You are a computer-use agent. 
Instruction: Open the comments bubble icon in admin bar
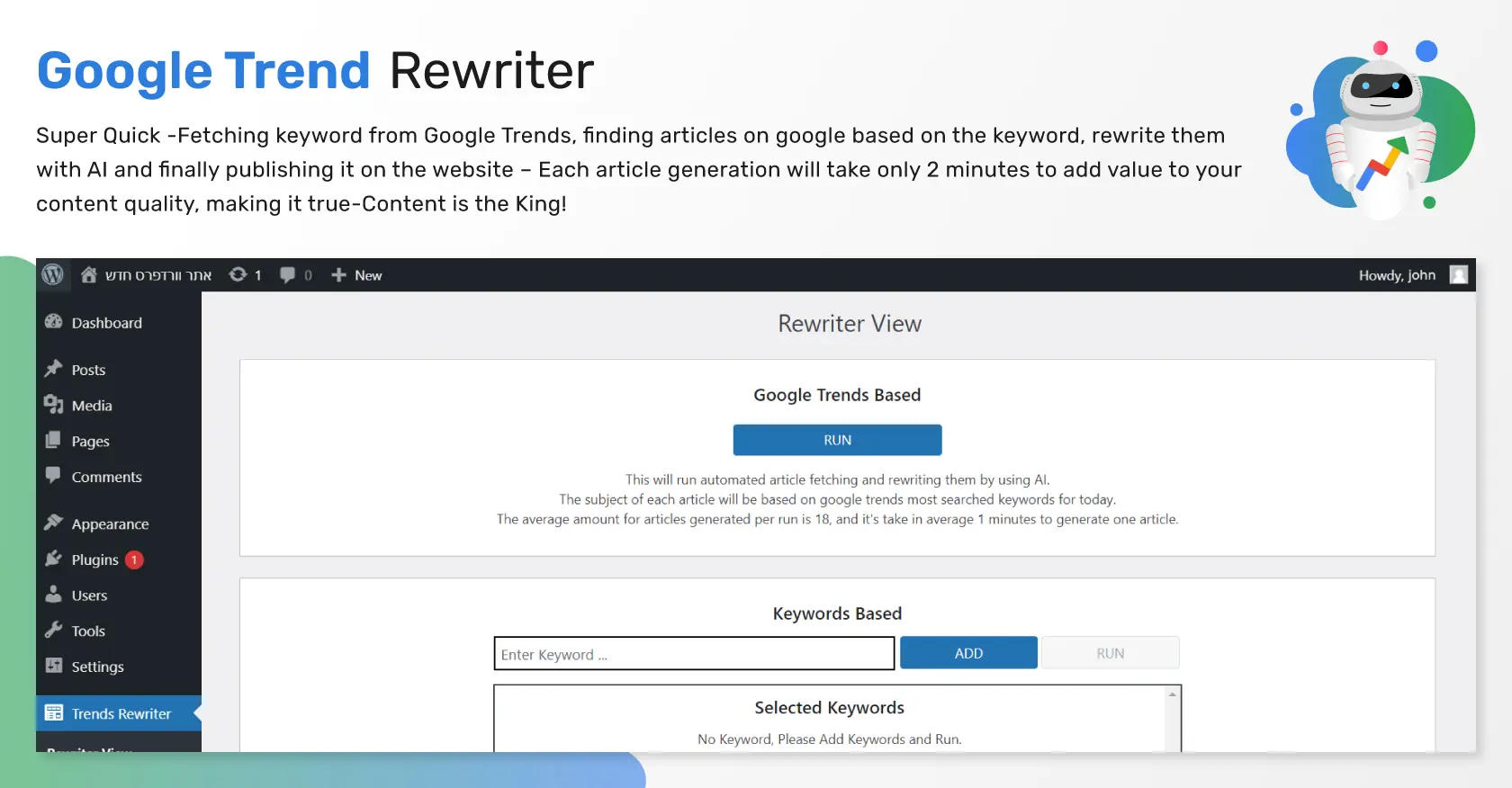287,274
